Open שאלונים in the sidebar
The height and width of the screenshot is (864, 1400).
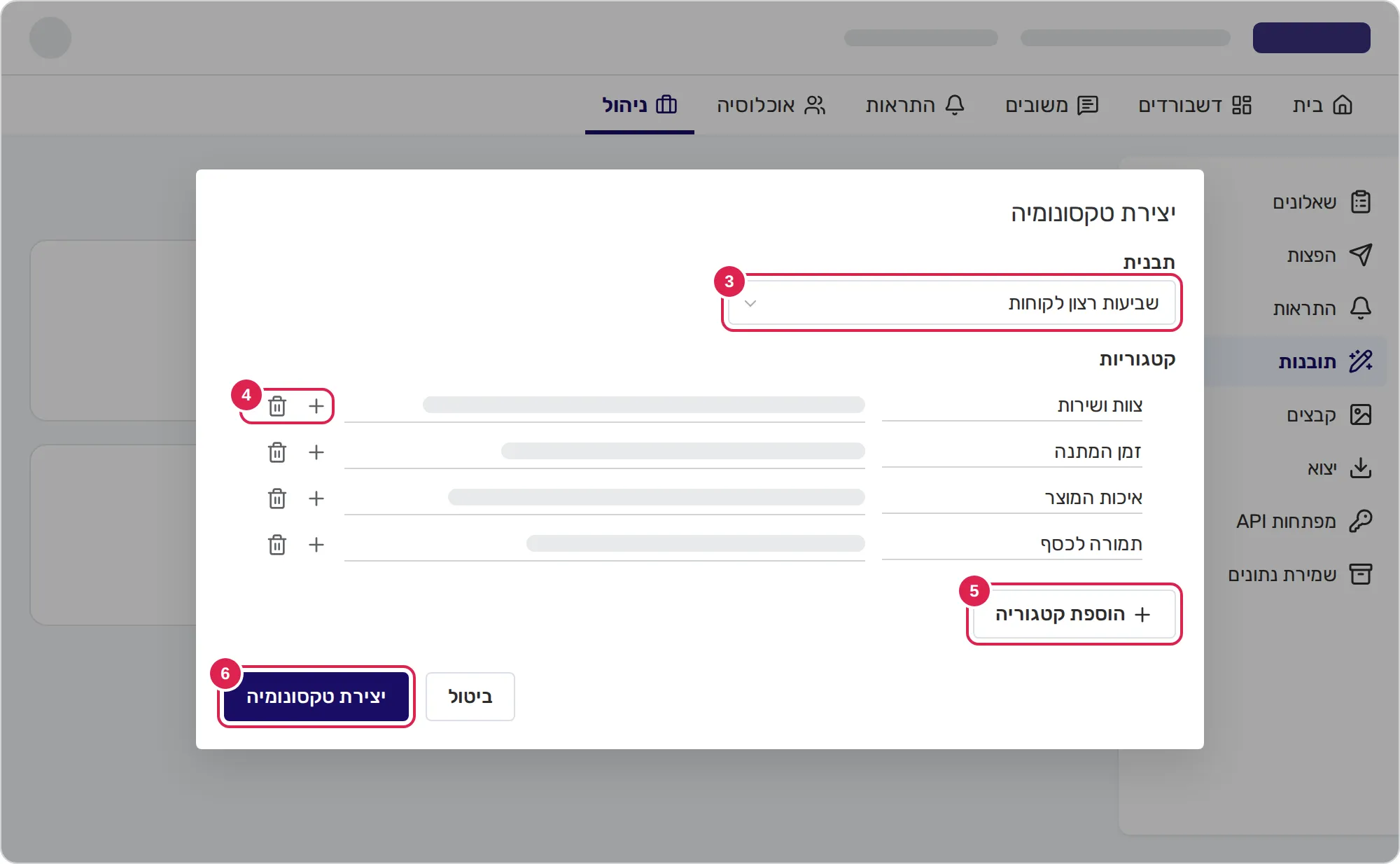point(1322,202)
